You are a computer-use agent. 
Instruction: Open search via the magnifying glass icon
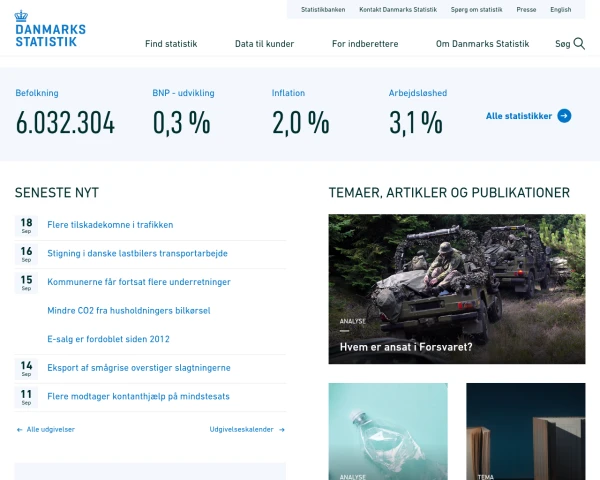point(579,44)
